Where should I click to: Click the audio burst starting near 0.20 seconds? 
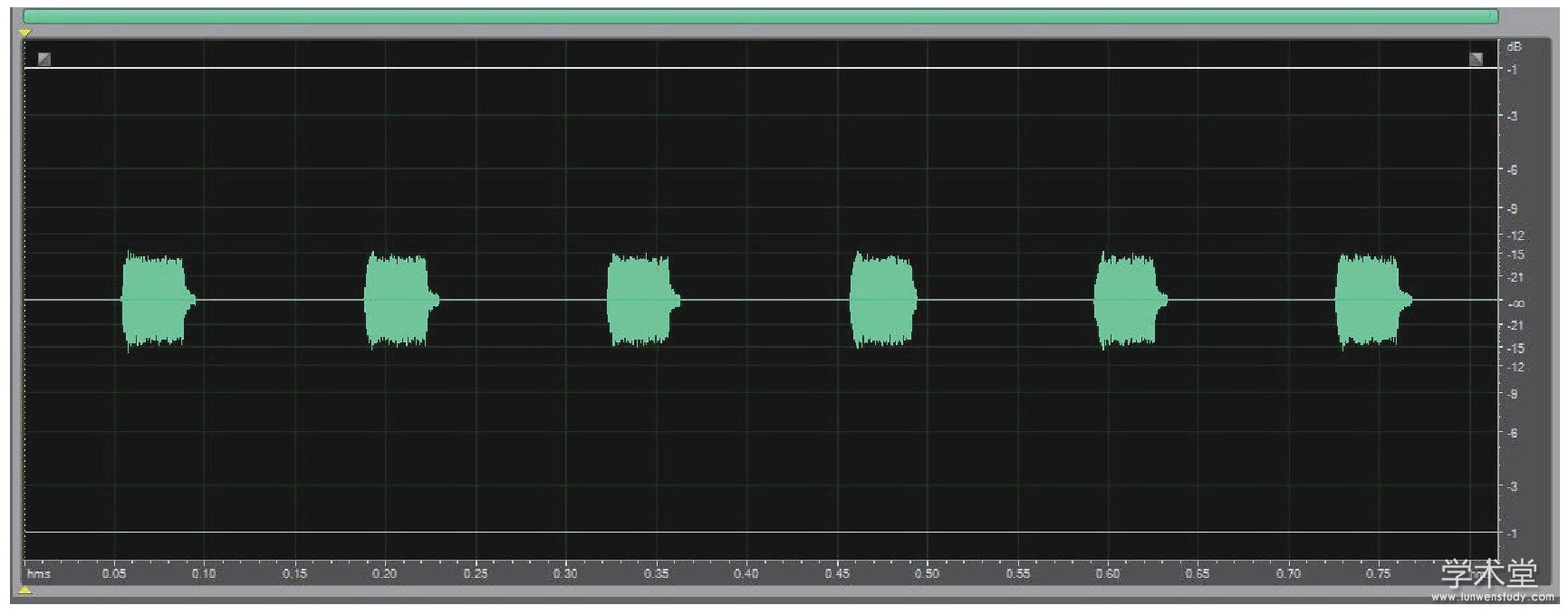click(x=401, y=301)
